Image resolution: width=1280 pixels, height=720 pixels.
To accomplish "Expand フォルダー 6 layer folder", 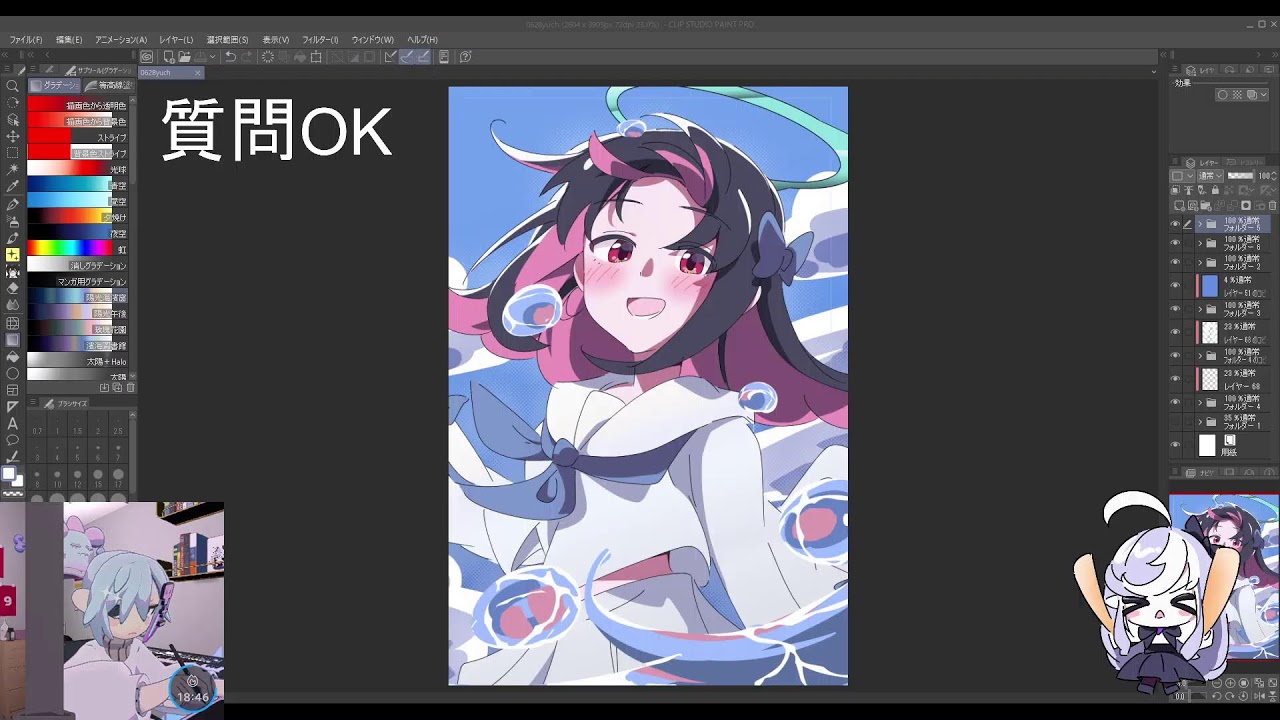I will pyautogui.click(x=1200, y=243).
